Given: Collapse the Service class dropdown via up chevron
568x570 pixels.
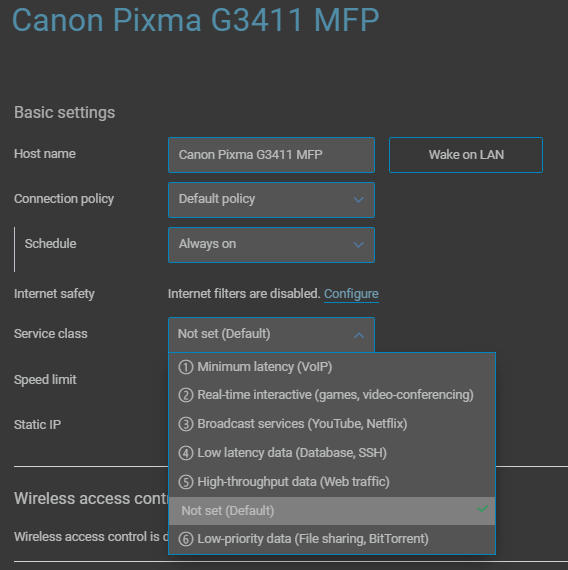Looking at the screenshot, I should (359, 335).
